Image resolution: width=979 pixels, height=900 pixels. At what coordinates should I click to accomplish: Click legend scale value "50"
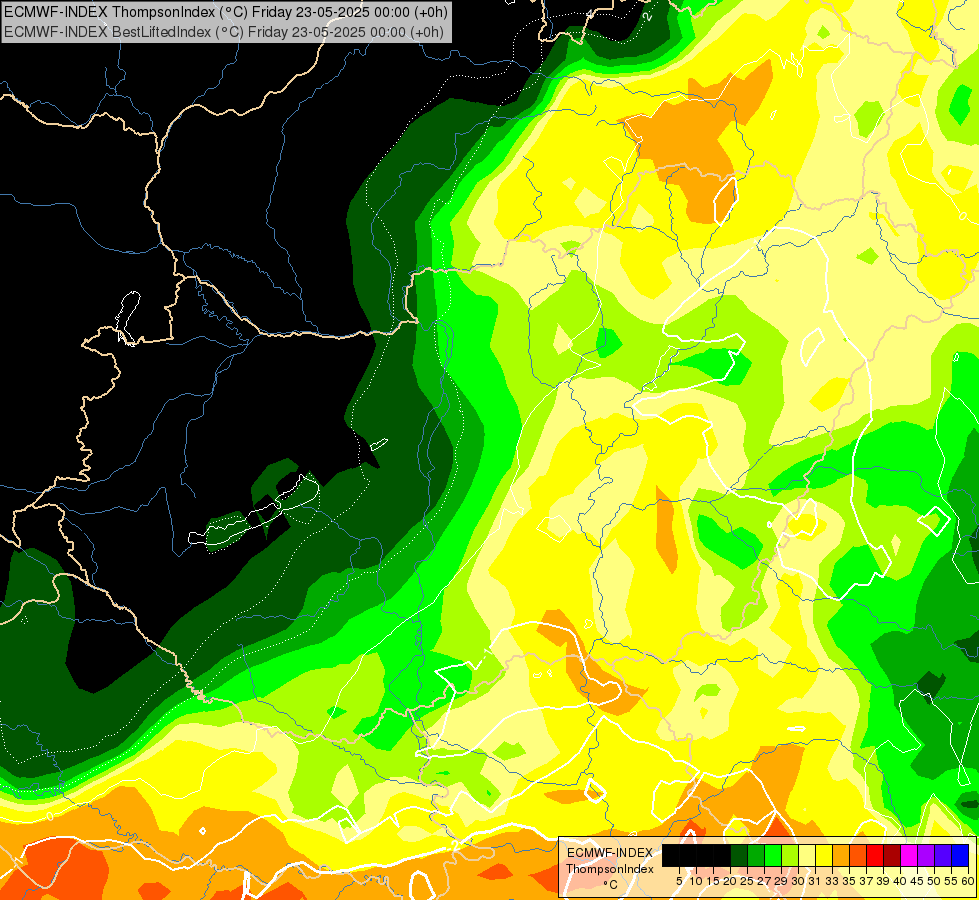point(933,881)
